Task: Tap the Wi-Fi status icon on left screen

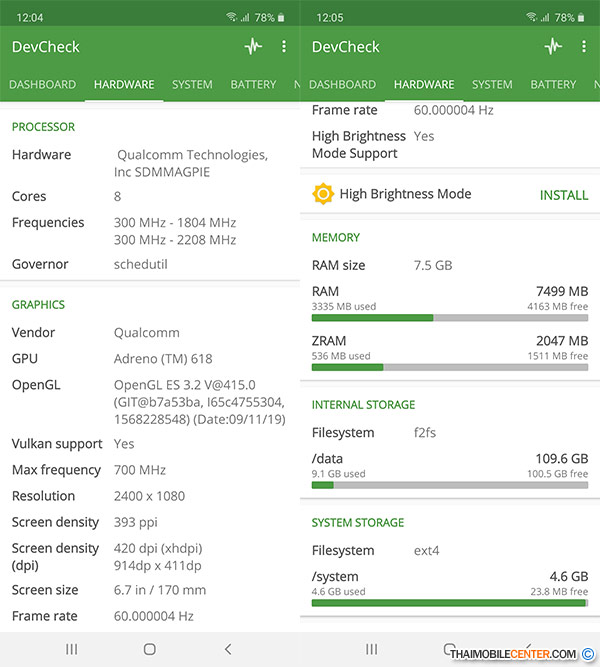Action: click(231, 17)
